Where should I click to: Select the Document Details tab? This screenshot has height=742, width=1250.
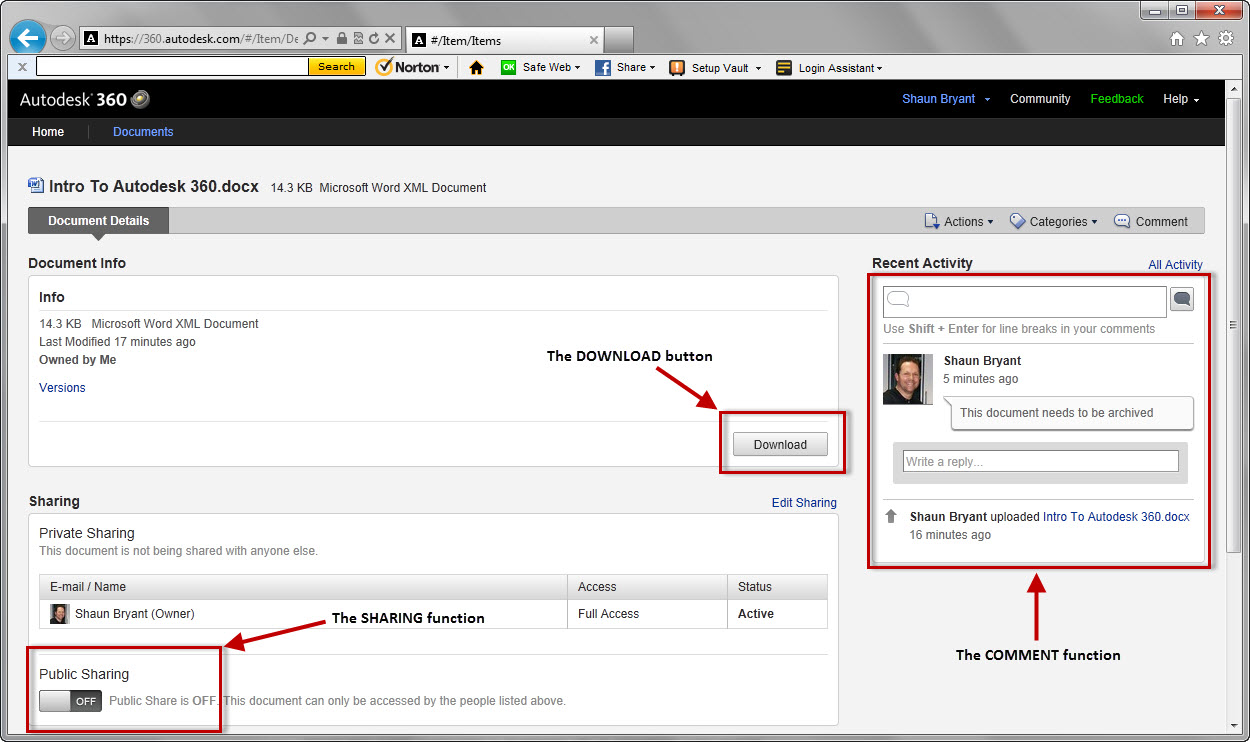click(99, 221)
